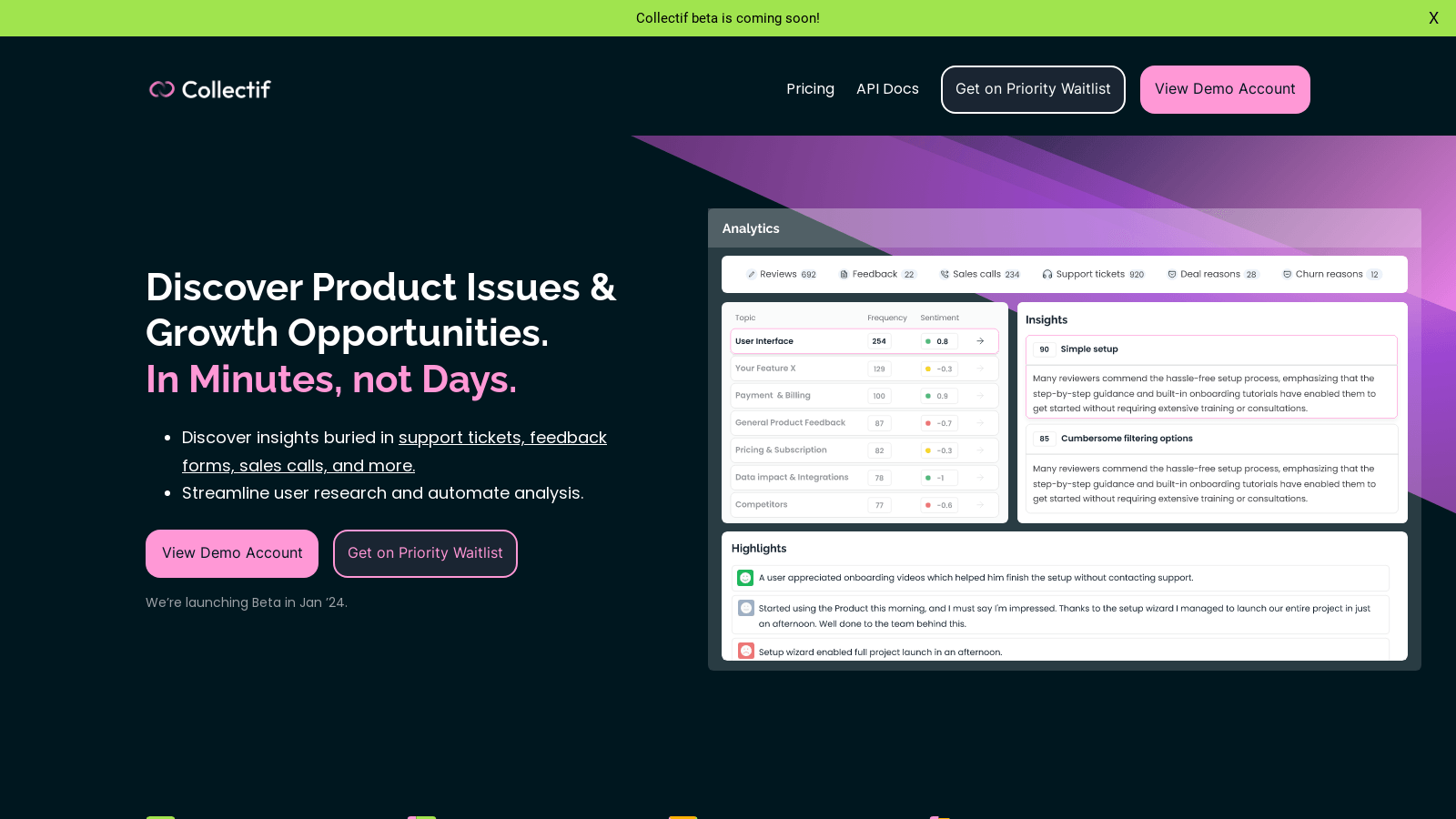Open the API Docs link
Screen dimensions: 1456x819
(x=887, y=89)
